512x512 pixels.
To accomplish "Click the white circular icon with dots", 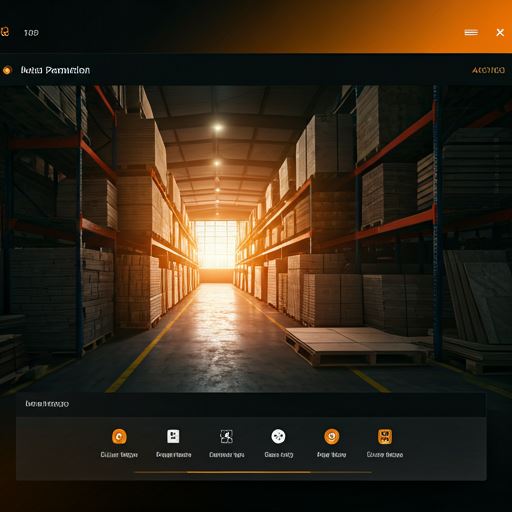I will pyautogui.click(x=278, y=436).
